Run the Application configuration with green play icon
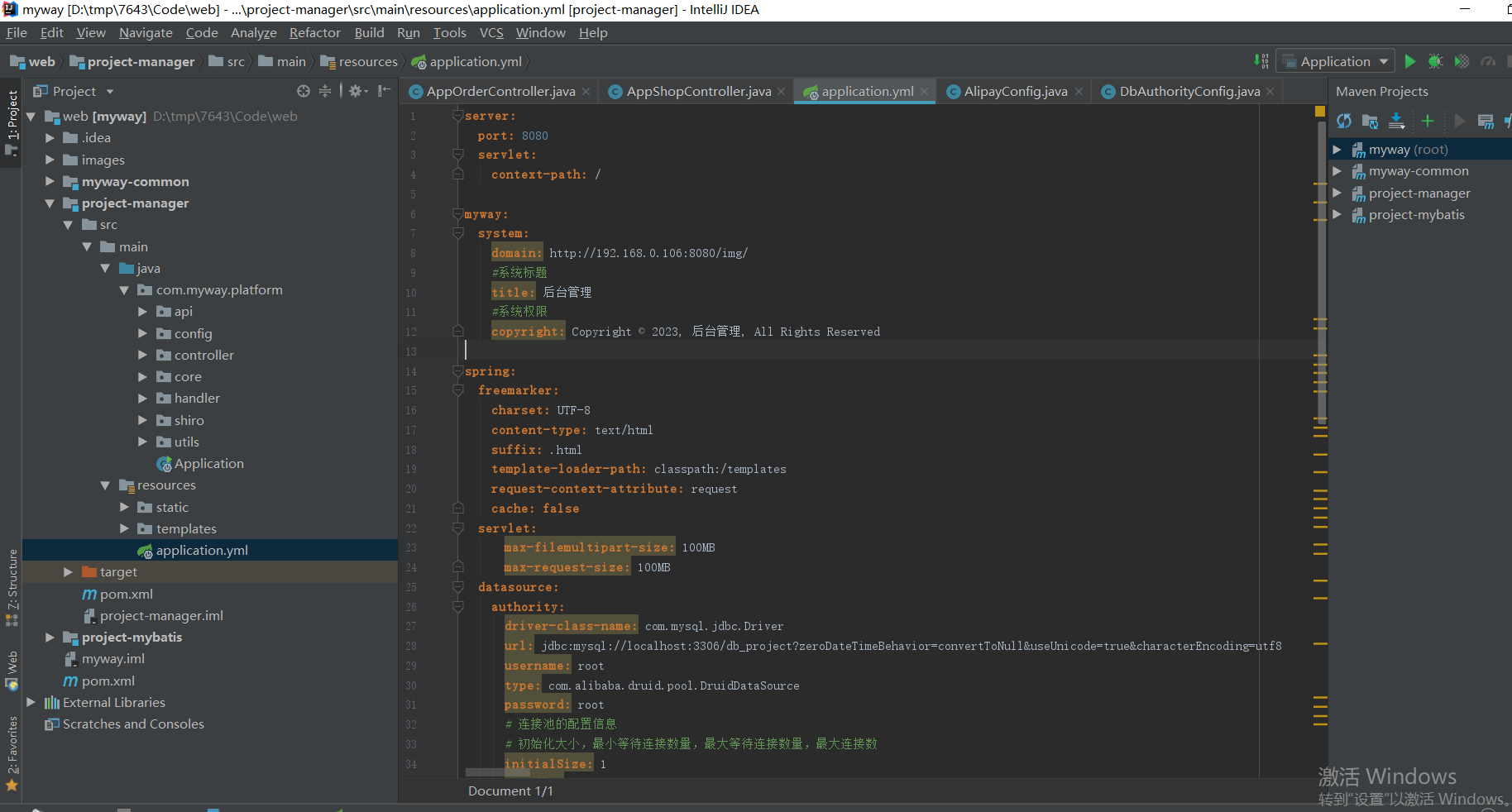 click(x=1410, y=61)
